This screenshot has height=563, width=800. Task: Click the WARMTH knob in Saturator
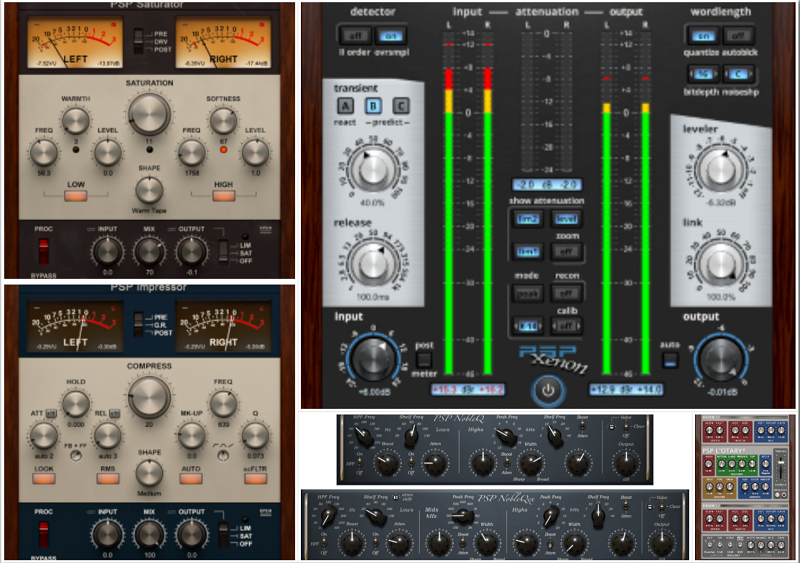76,121
